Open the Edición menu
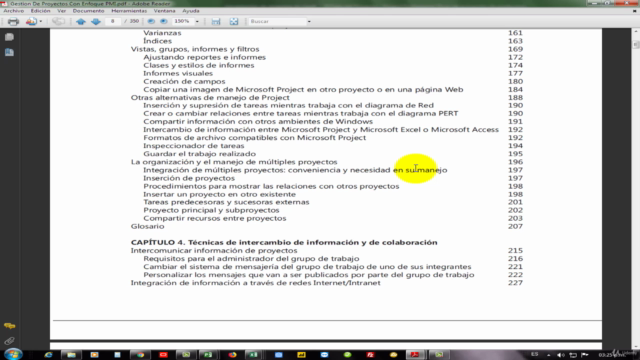 point(40,11)
